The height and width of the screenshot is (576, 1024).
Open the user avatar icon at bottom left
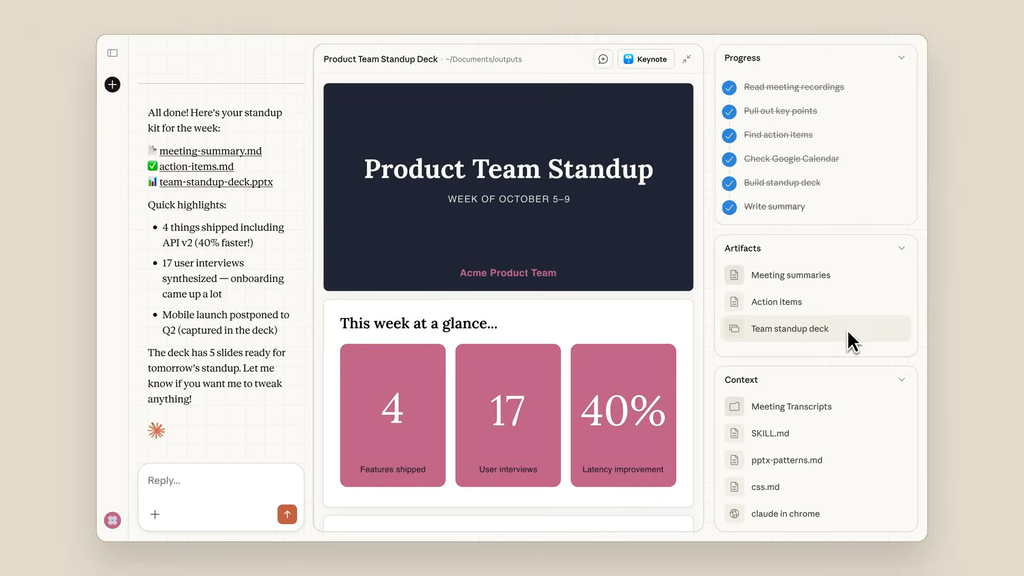coord(112,520)
